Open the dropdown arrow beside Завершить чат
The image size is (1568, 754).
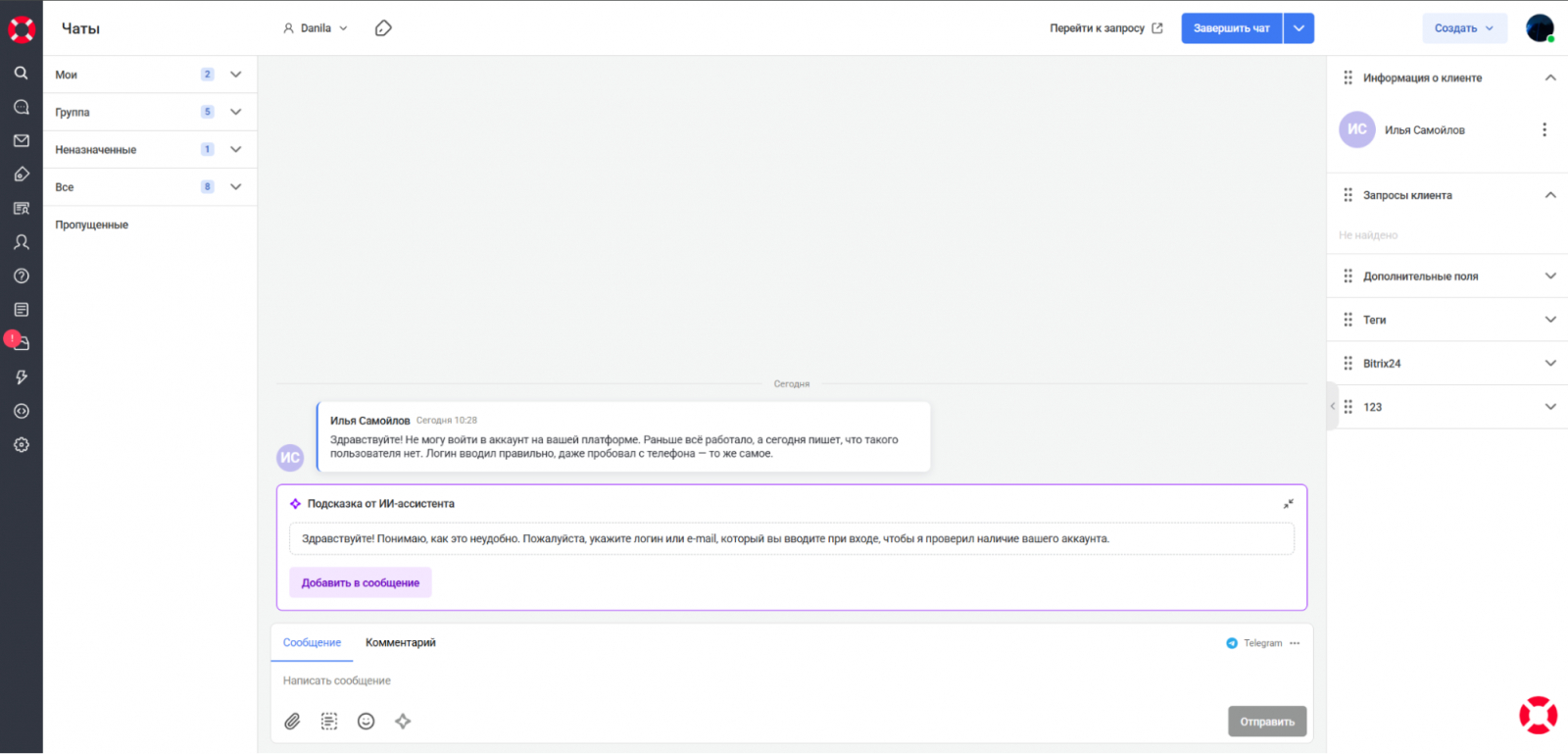[x=1298, y=28]
